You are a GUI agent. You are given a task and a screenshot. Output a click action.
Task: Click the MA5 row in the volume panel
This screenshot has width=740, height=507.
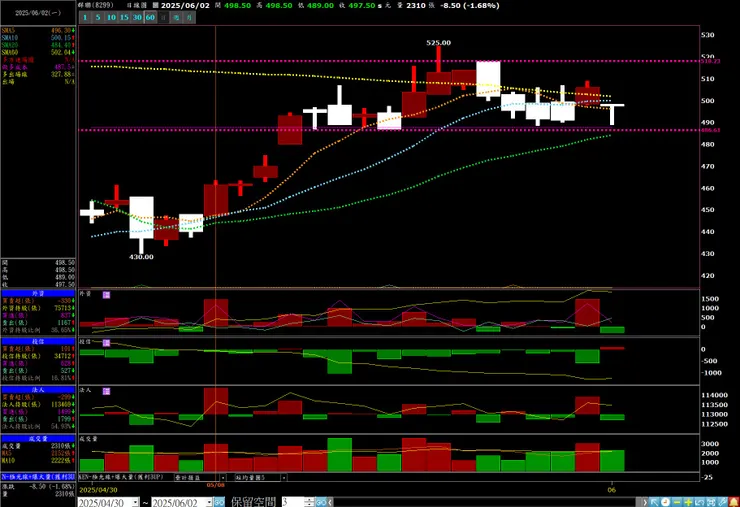pyautogui.click(x=38, y=453)
